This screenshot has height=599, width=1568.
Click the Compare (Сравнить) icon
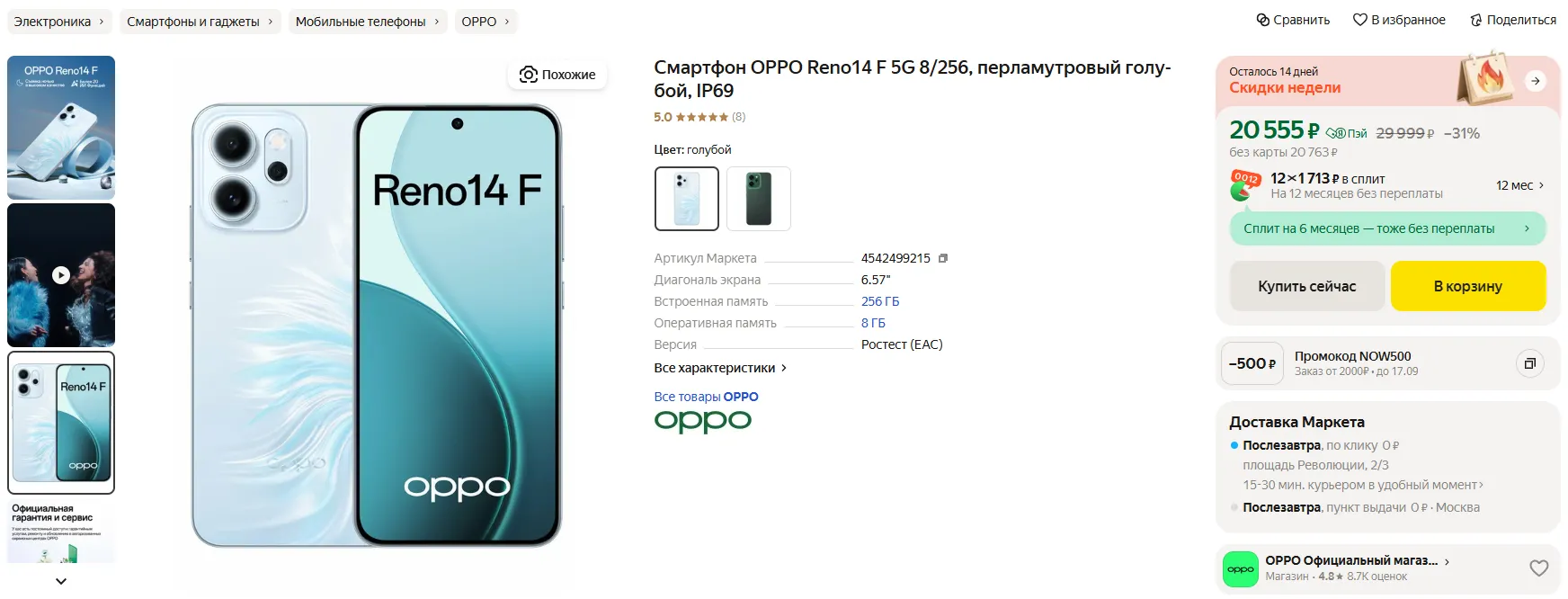coord(1262,20)
